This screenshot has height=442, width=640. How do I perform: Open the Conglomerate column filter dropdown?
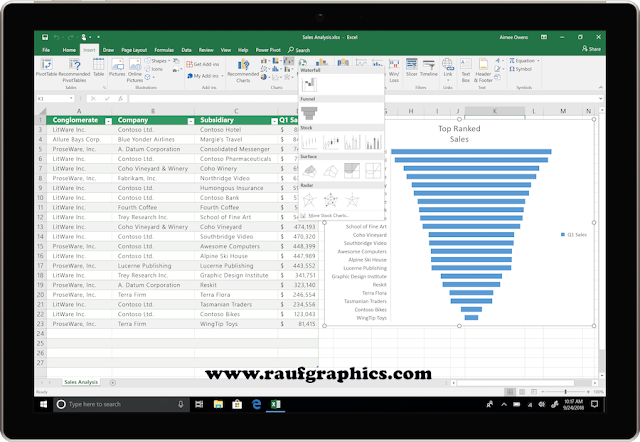click(x=108, y=121)
